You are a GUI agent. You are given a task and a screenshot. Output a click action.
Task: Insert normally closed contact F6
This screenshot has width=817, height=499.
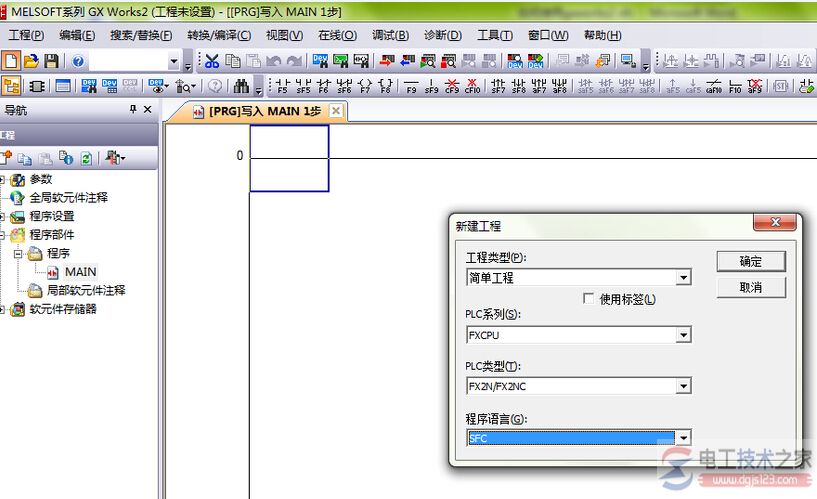[x=324, y=86]
